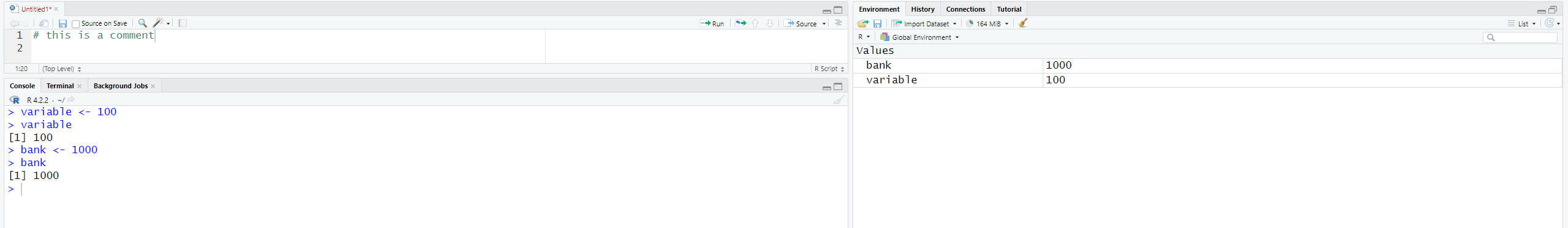Open the History tab

(923, 9)
